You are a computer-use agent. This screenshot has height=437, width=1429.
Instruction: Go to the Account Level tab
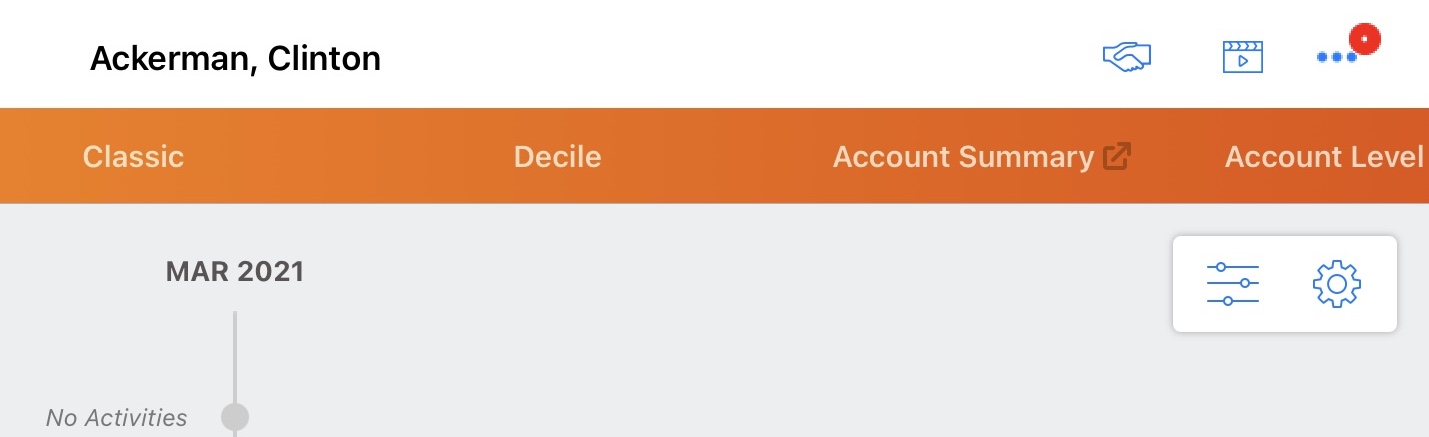[x=1324, y=157]
